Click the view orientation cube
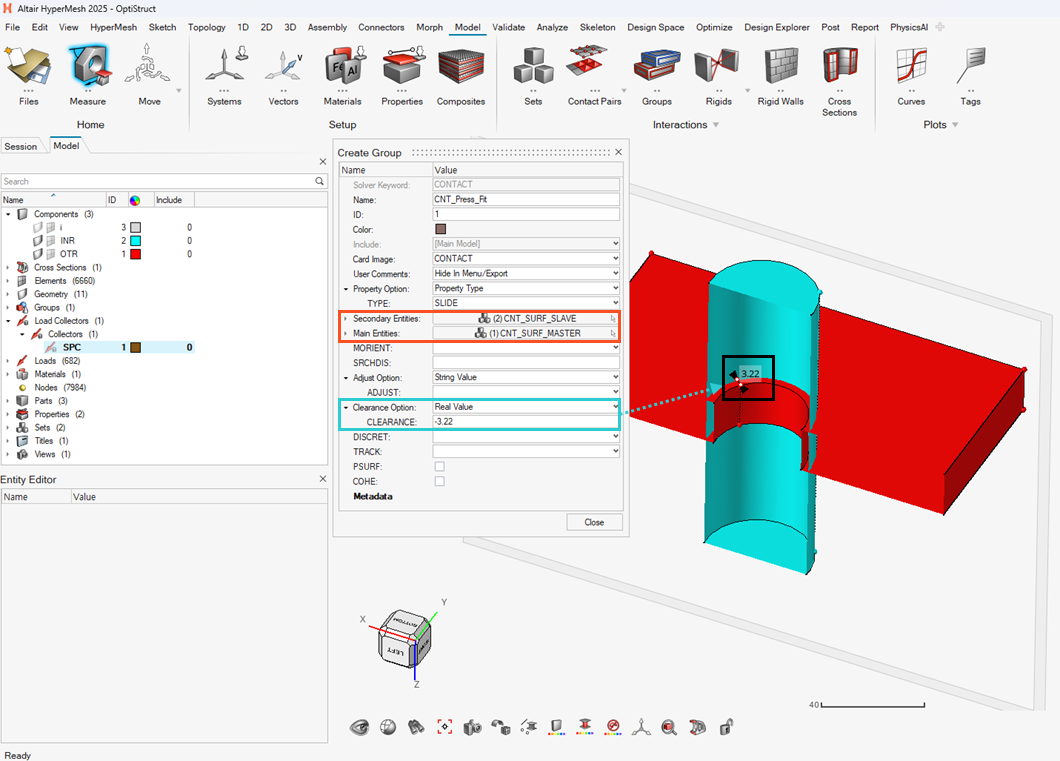 click(x=404, y=638)
